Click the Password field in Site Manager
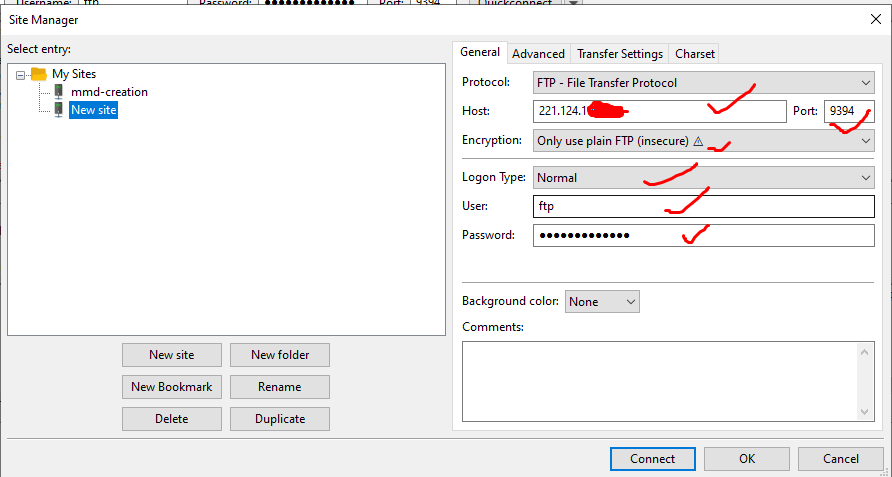Viewport: 892px width, 477px height. pyautogui.click(x=703, y=236)
